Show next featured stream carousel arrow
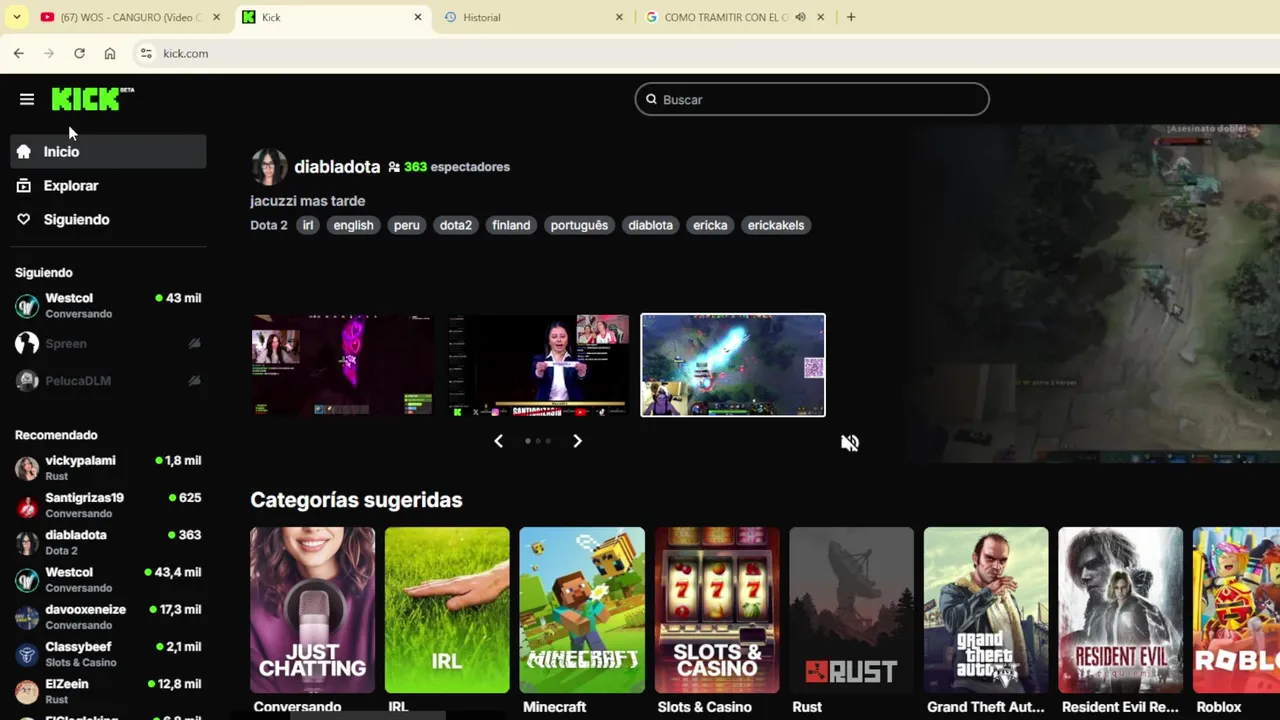Viewport: 1280px width, 720px height. pyautogui.click(x=577, y=441)
